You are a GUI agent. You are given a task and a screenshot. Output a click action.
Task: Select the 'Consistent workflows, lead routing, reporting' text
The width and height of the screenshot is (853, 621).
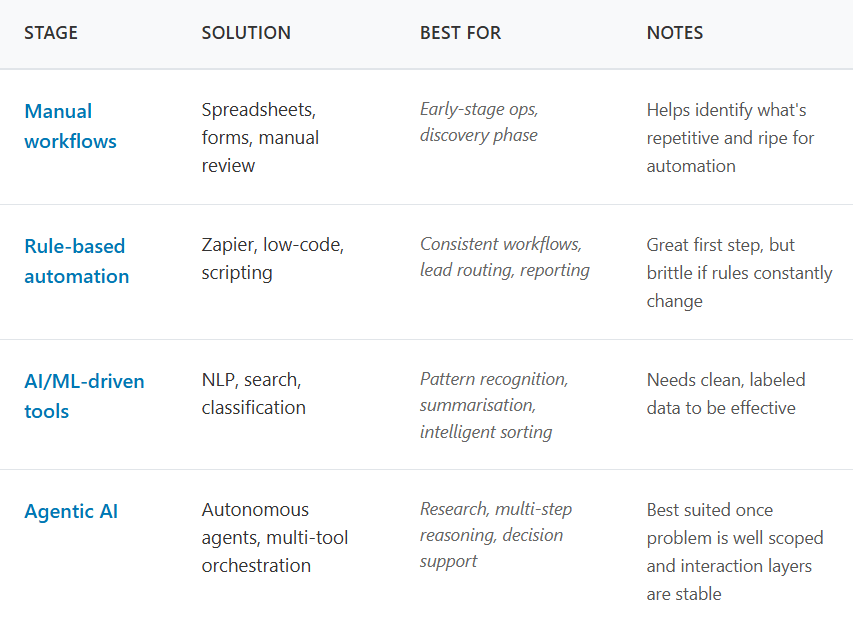[504, 257]
